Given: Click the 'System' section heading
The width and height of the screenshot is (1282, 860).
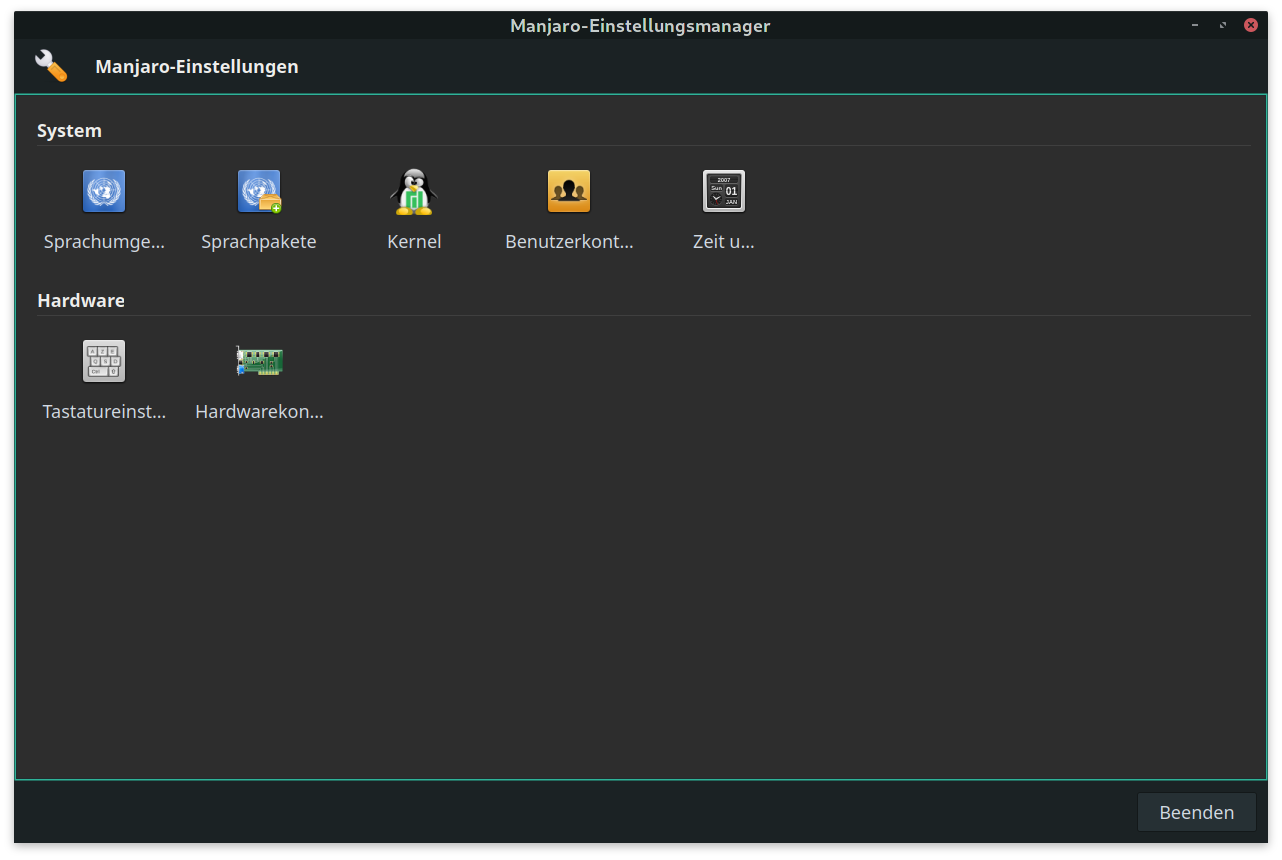Looking at the screenshot, I should [x=69, y=131].
